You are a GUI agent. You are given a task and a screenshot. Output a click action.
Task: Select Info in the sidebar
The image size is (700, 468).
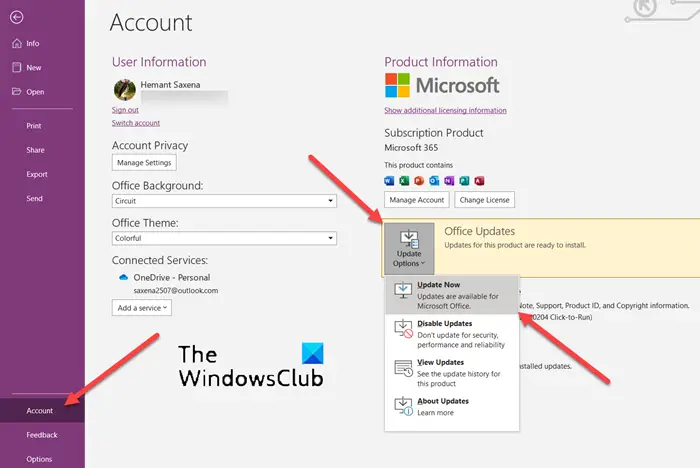42,43
